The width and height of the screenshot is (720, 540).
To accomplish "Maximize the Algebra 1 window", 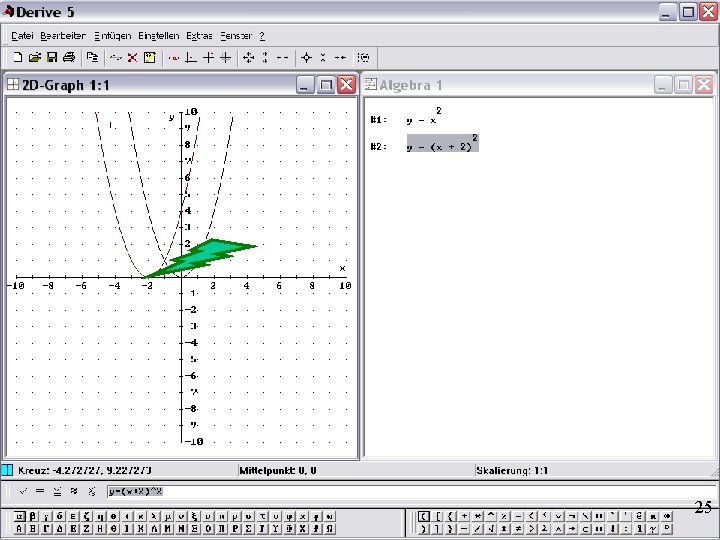I will 683,85.
